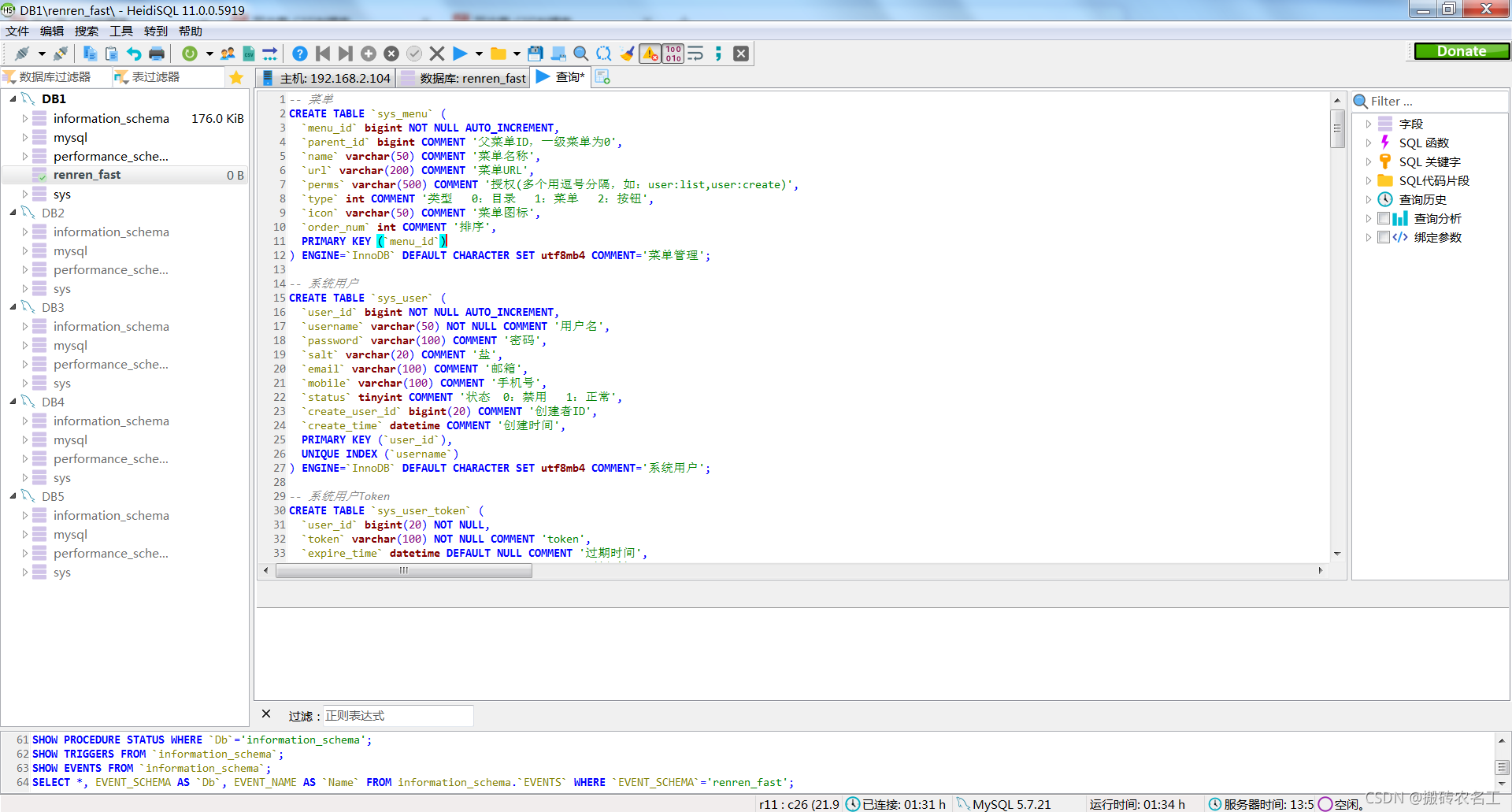Check the 绑定参数 checkbox
Screen dimensions: 1512x812
coord(1384,237)
